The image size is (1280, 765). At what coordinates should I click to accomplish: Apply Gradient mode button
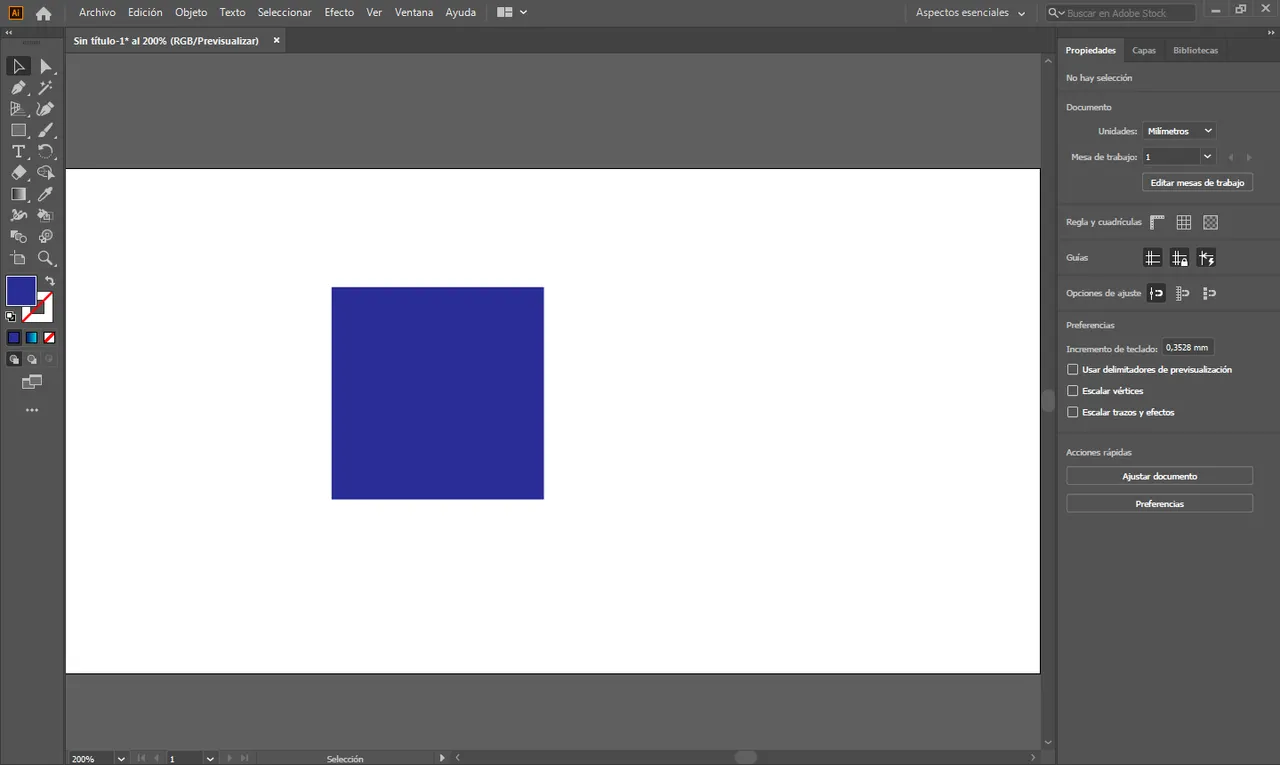pos(32,338)
